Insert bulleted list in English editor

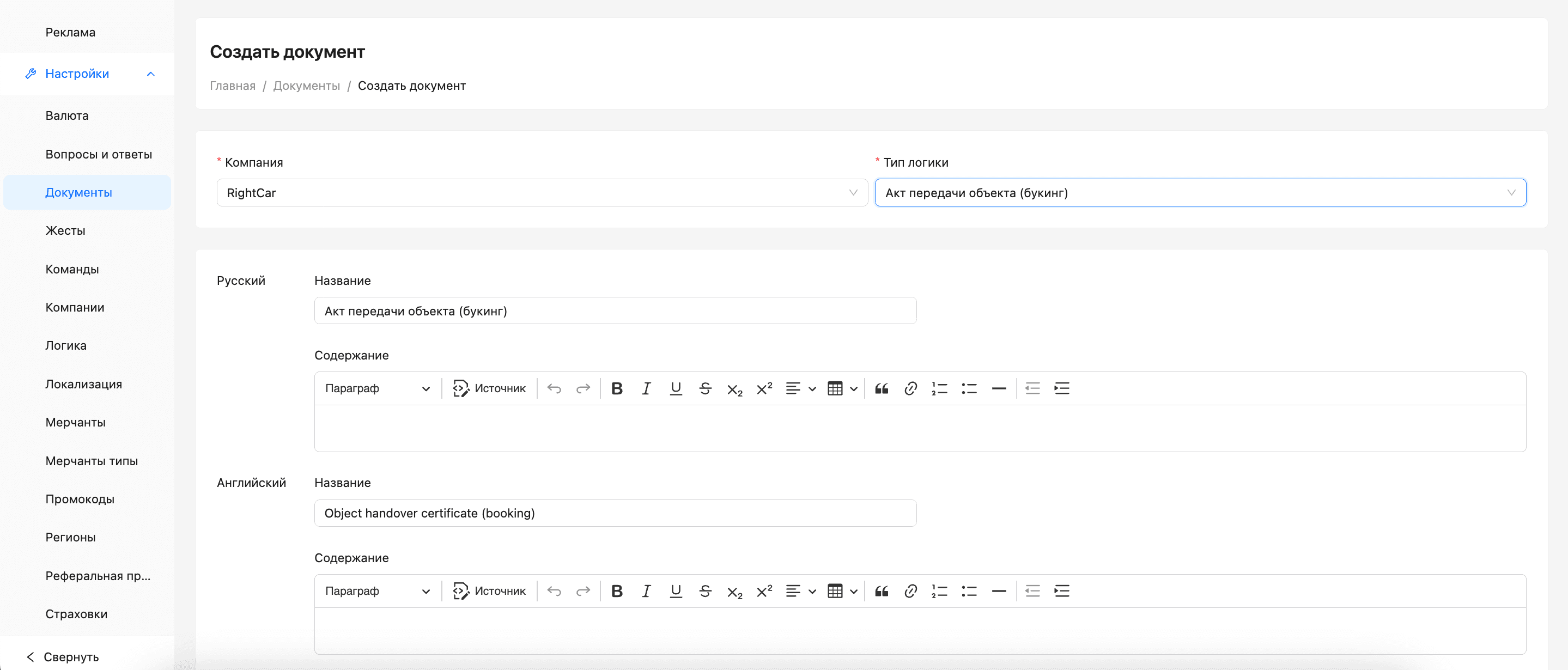click(969, 591)
